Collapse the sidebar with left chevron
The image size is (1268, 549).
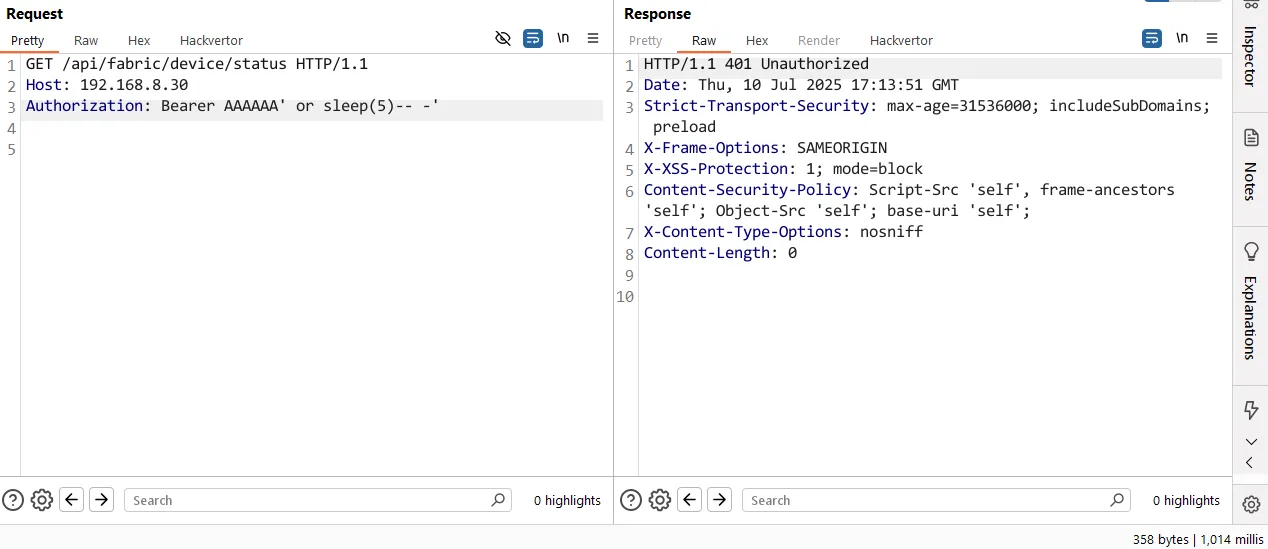coord(1250,462)
